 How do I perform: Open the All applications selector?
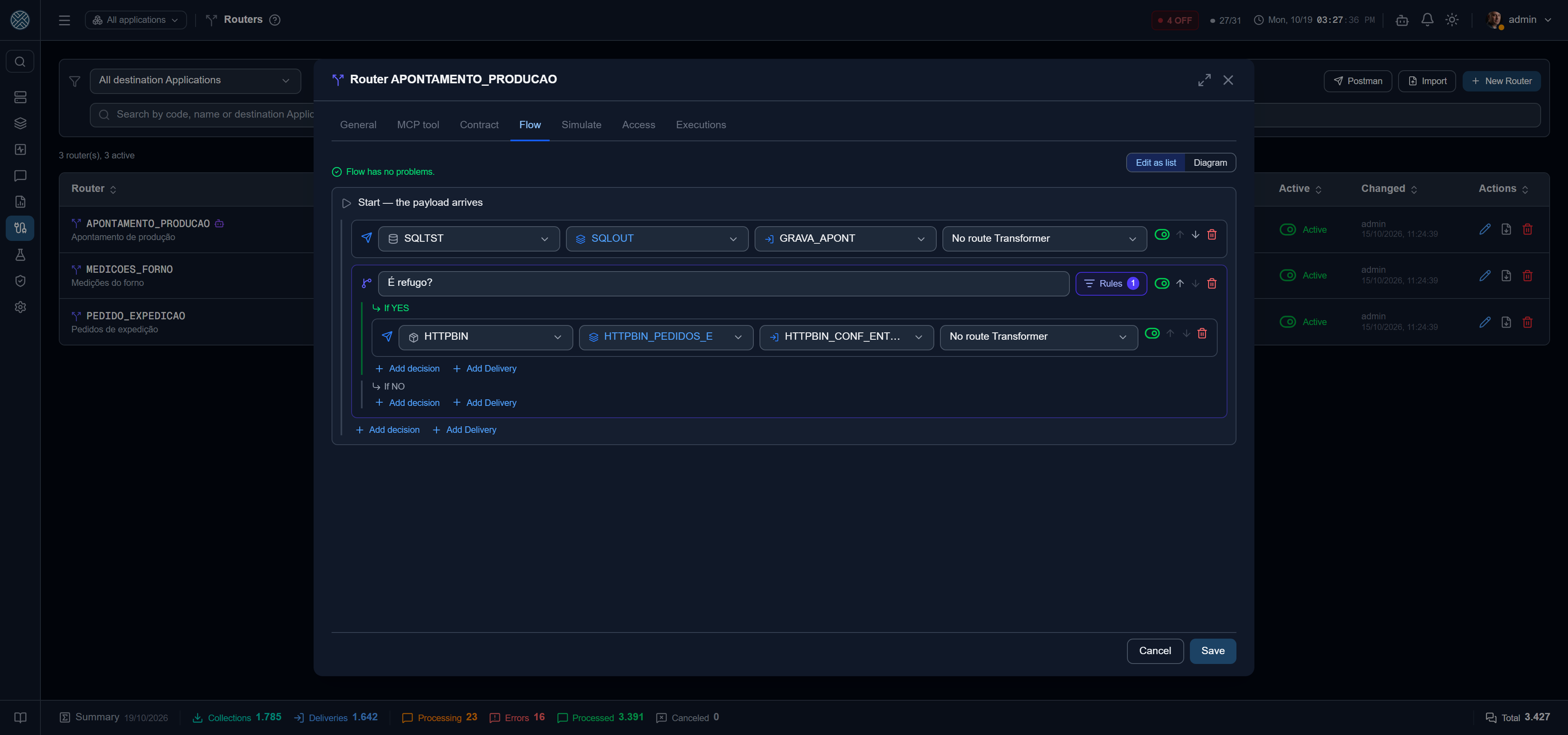(136, 20)
